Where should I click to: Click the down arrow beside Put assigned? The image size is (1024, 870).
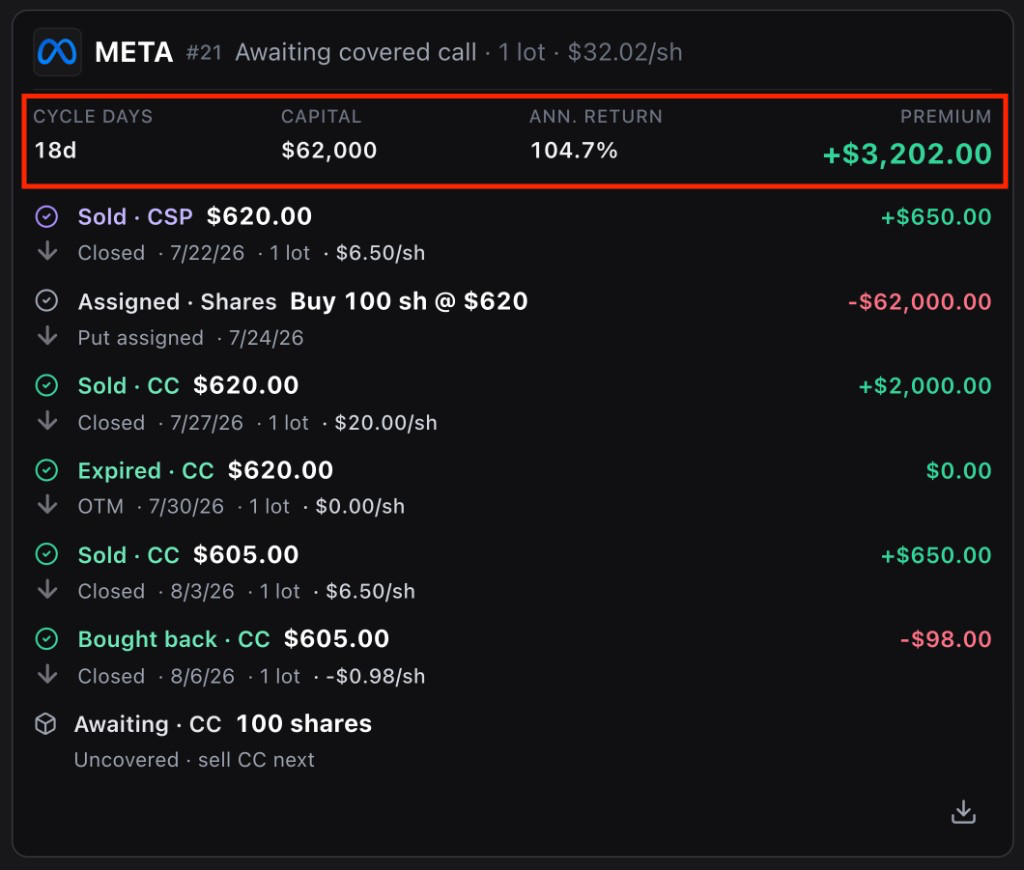47,336
